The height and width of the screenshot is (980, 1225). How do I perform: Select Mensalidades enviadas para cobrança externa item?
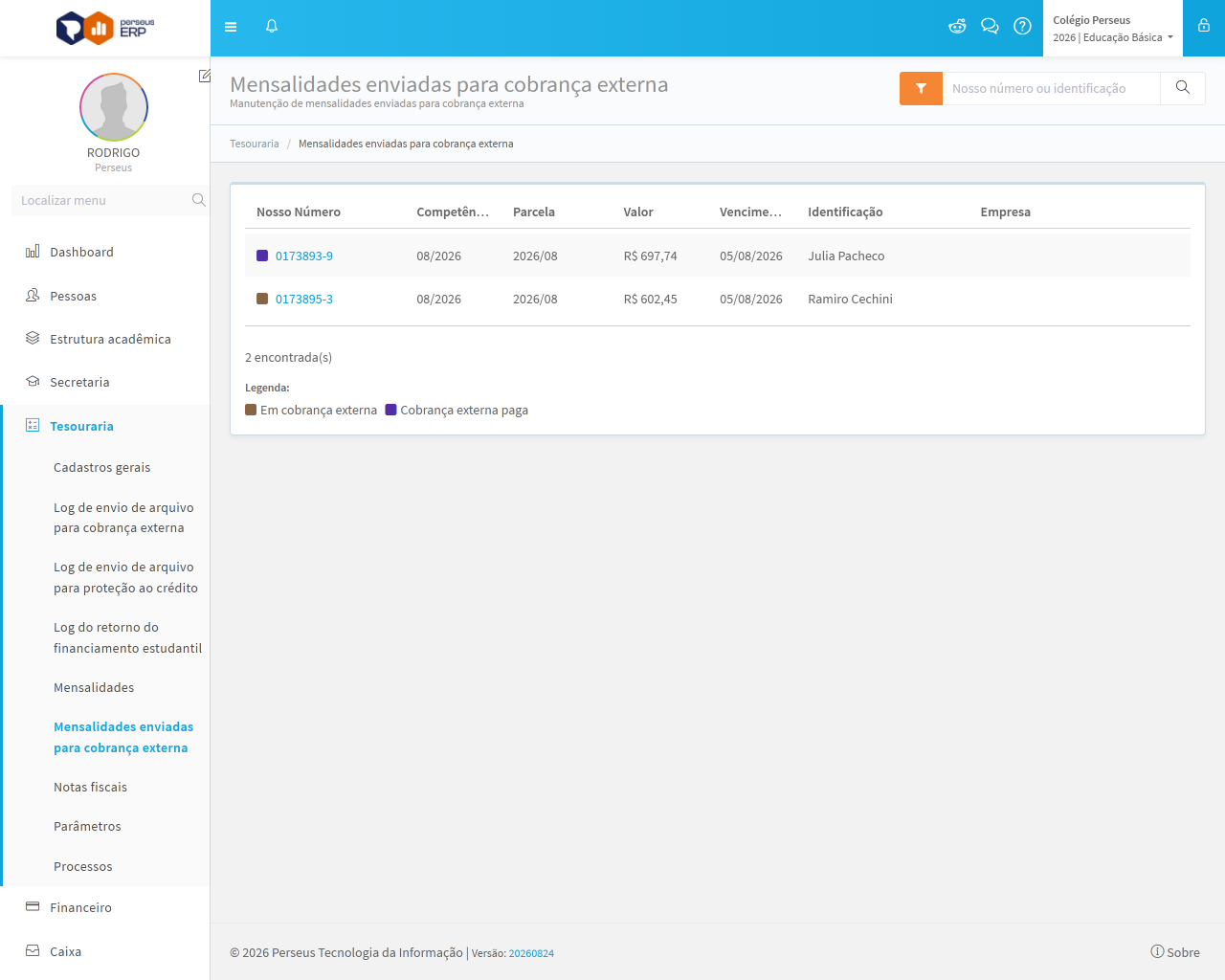(123, 737)
